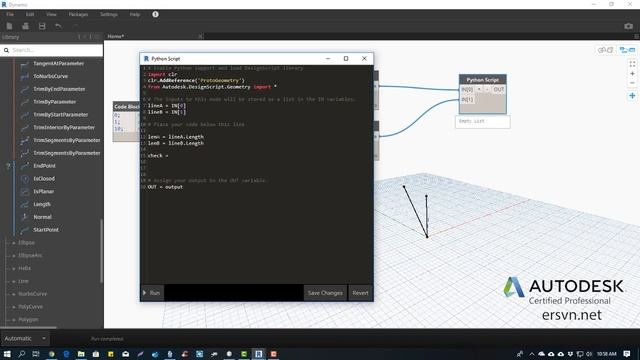The image size is (640, 360).
Task: Click the IN[1] port on Python Script node
Action: pos(467,100)
